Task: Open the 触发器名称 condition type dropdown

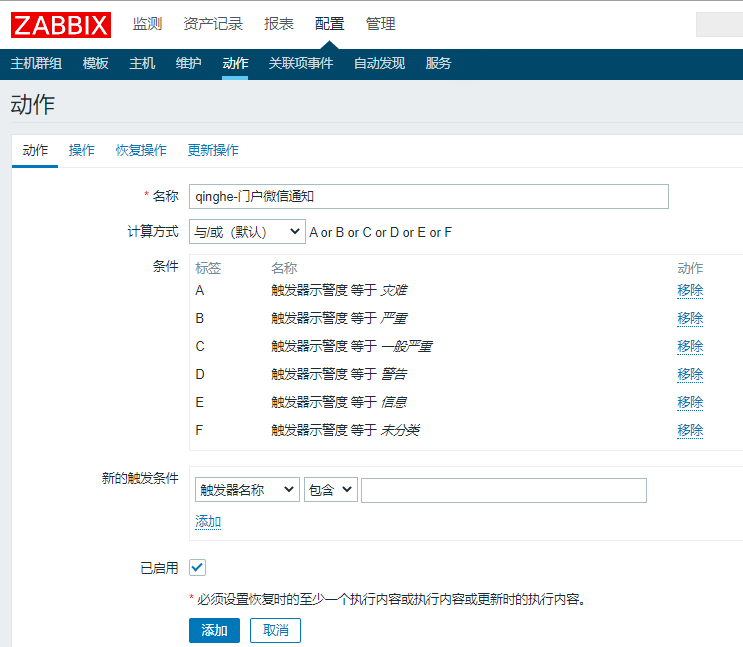Action: (x=247, y=490)
